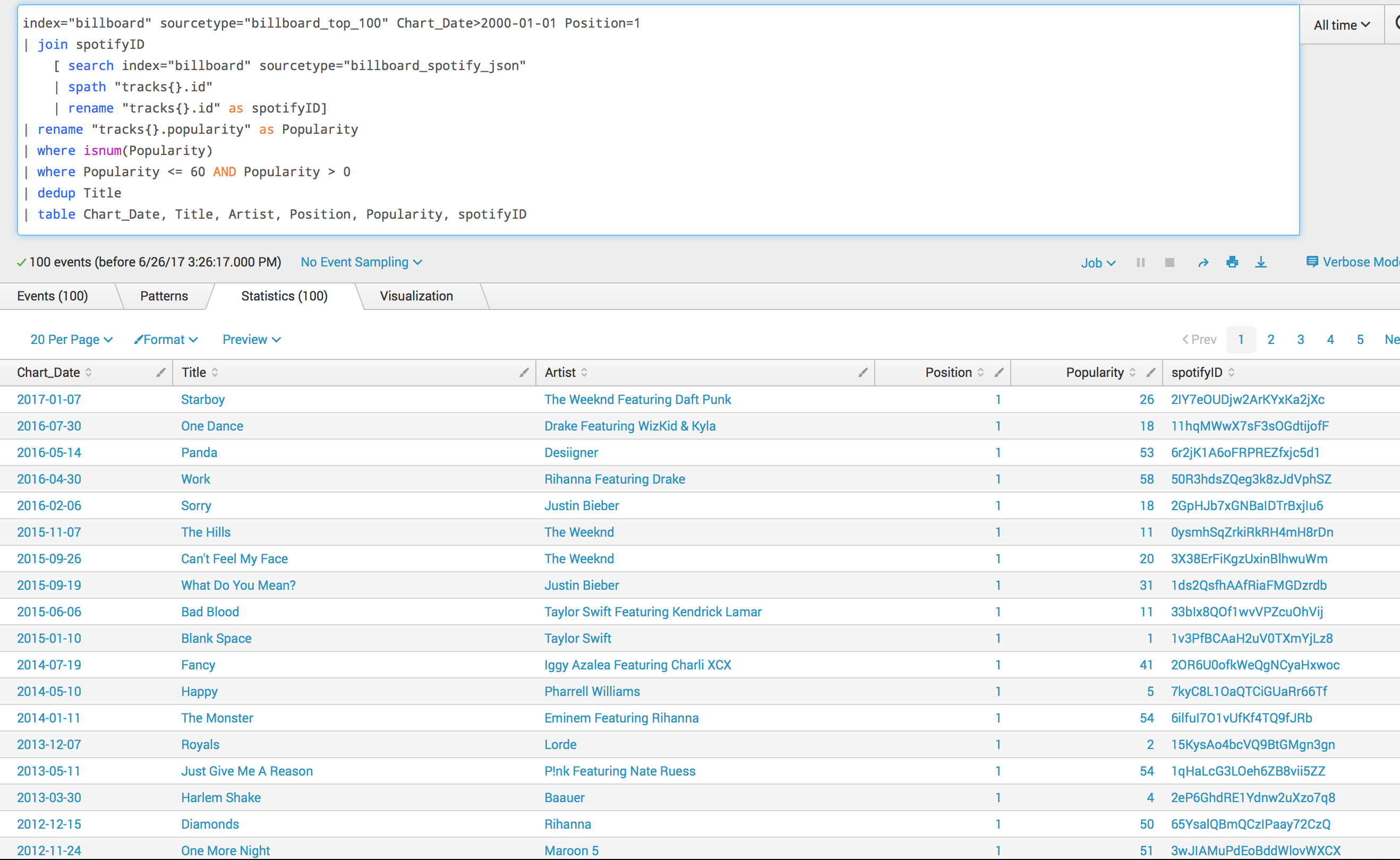1400x860 pixels.
Task: Open the All time range picker
Action: 1342,25
